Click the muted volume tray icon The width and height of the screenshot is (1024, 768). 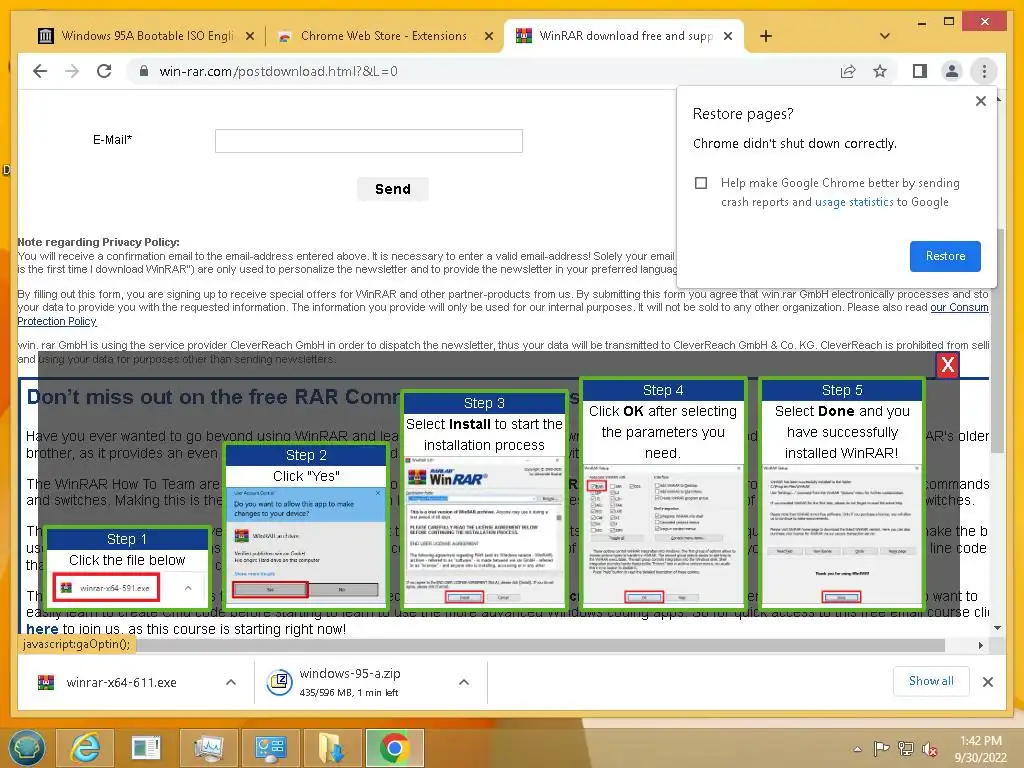929,748
